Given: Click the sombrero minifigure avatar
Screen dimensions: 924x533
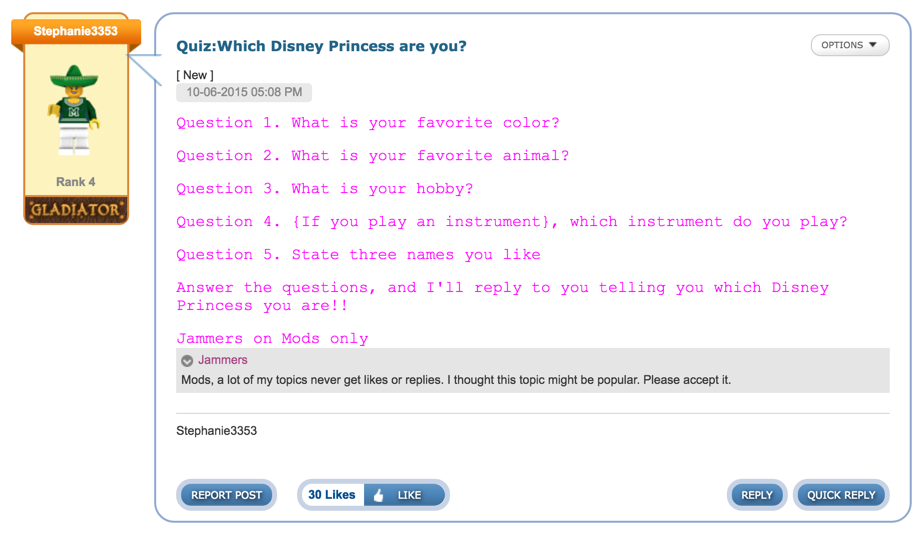Looking at the screenshot, I should pyautogui.click(x=75, y=110).
